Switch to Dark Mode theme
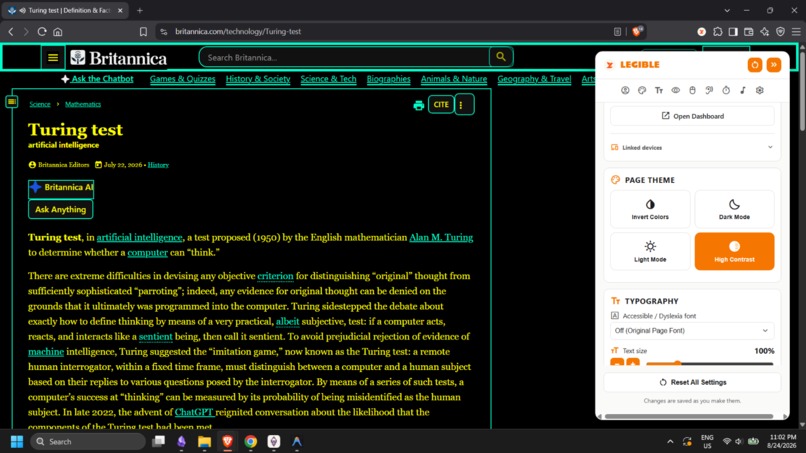Screen dimensions: 806x453 pyautogui.click(x=734, y=209)
